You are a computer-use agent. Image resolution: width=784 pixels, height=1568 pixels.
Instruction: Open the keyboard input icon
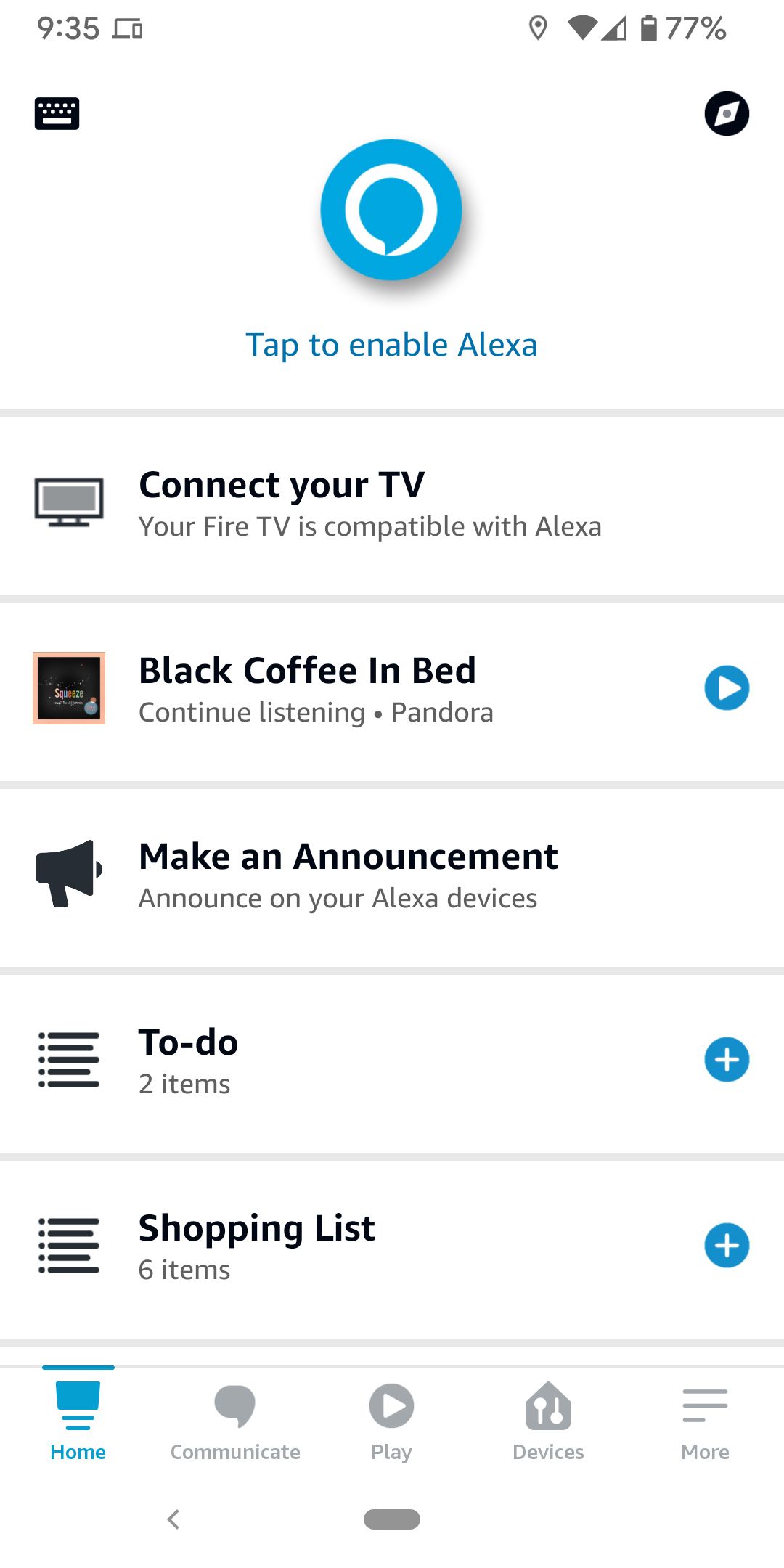pyautogui.click(x=57, y=113)
